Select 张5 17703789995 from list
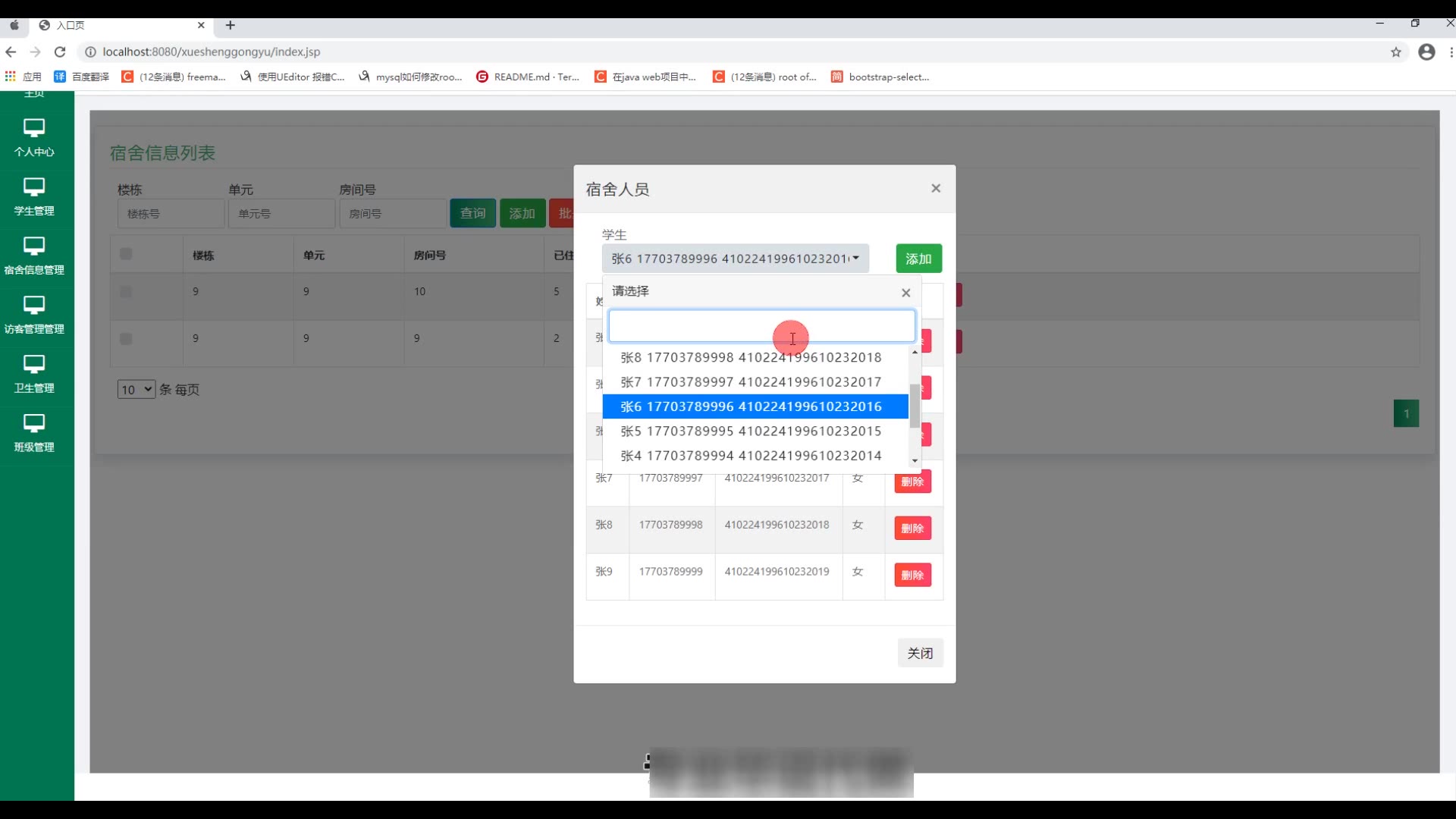 (751, 431)
